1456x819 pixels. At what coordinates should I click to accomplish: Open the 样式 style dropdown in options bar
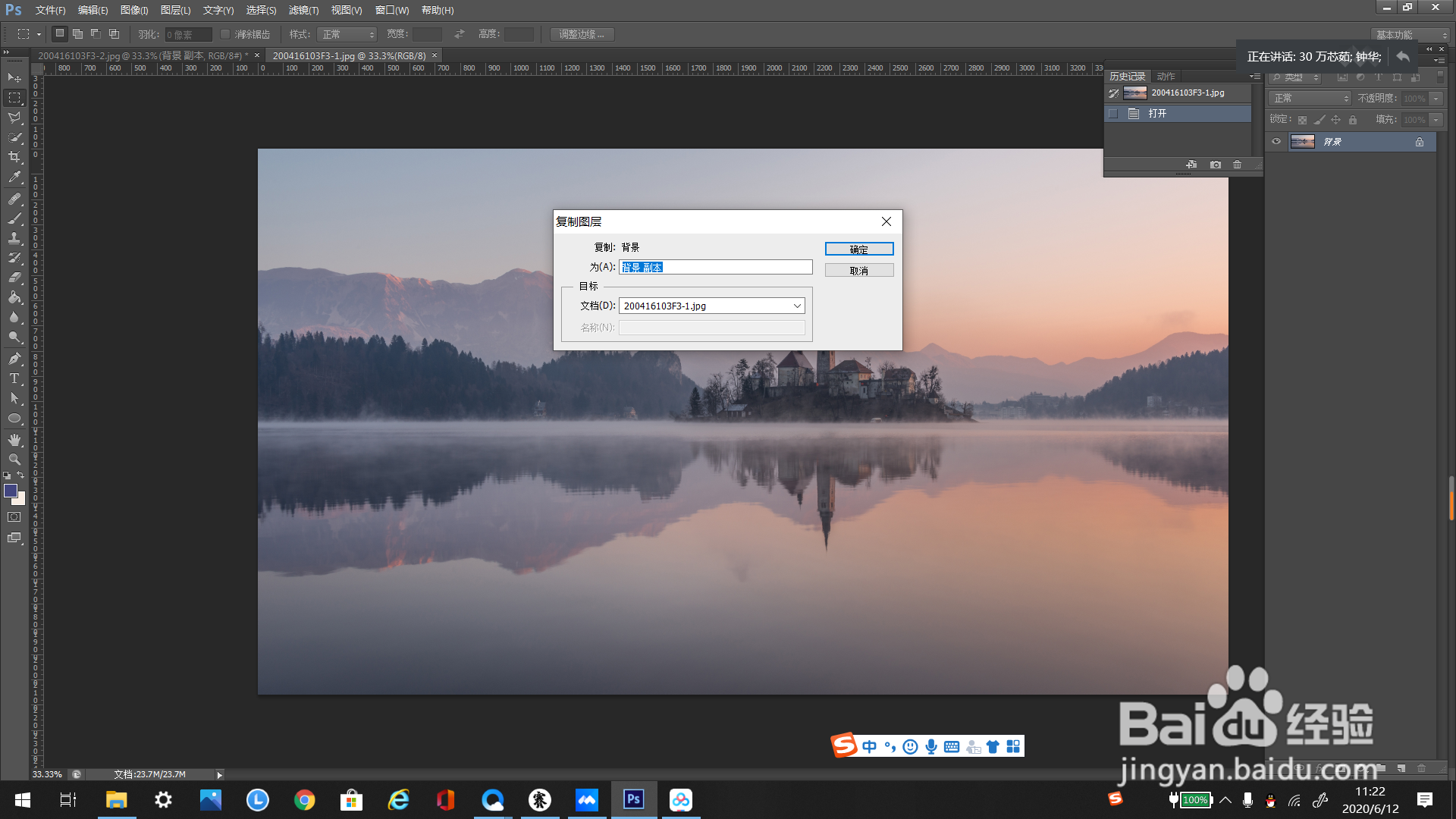point(347,34)
